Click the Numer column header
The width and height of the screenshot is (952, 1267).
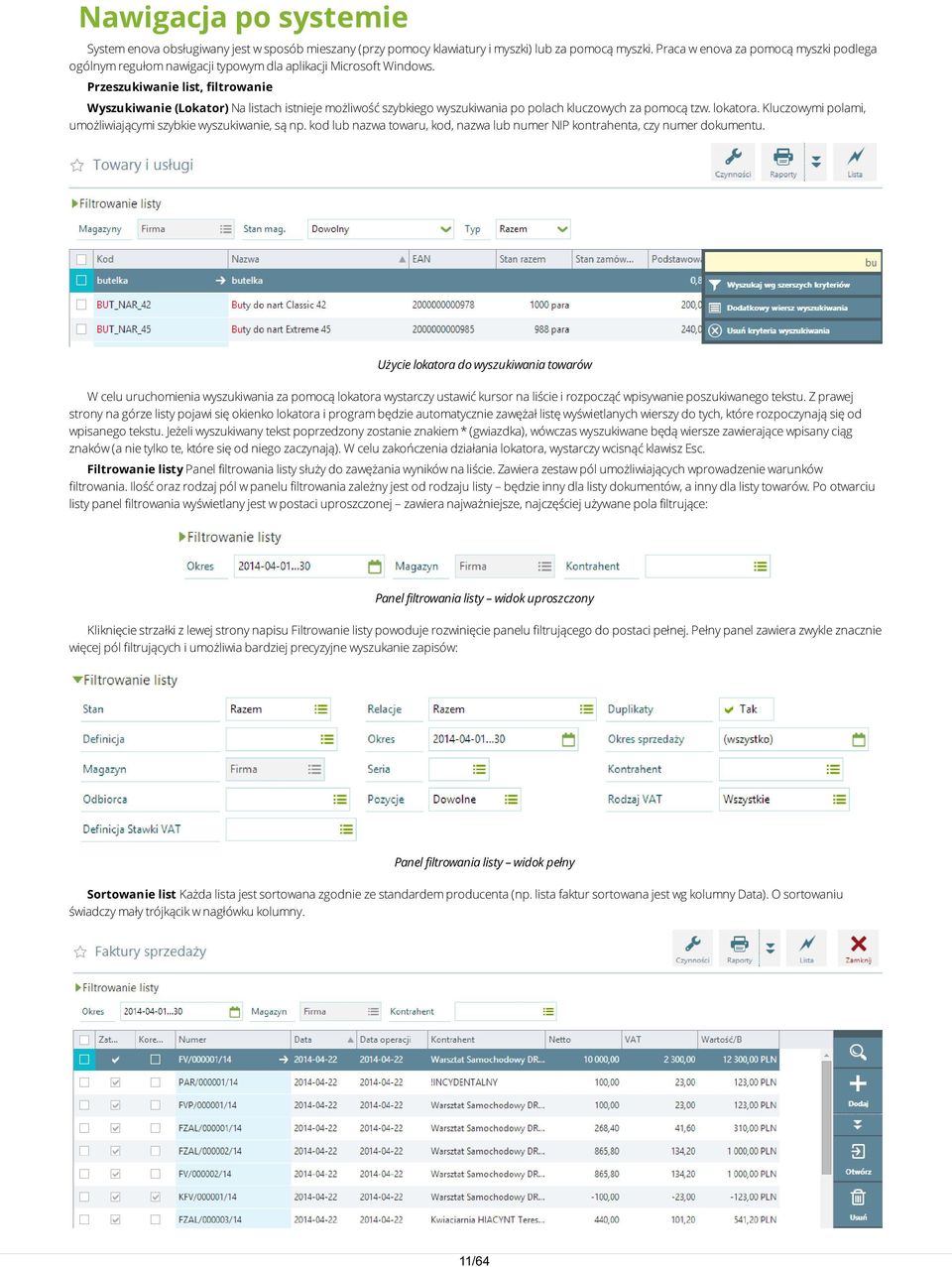(232, 1040)
